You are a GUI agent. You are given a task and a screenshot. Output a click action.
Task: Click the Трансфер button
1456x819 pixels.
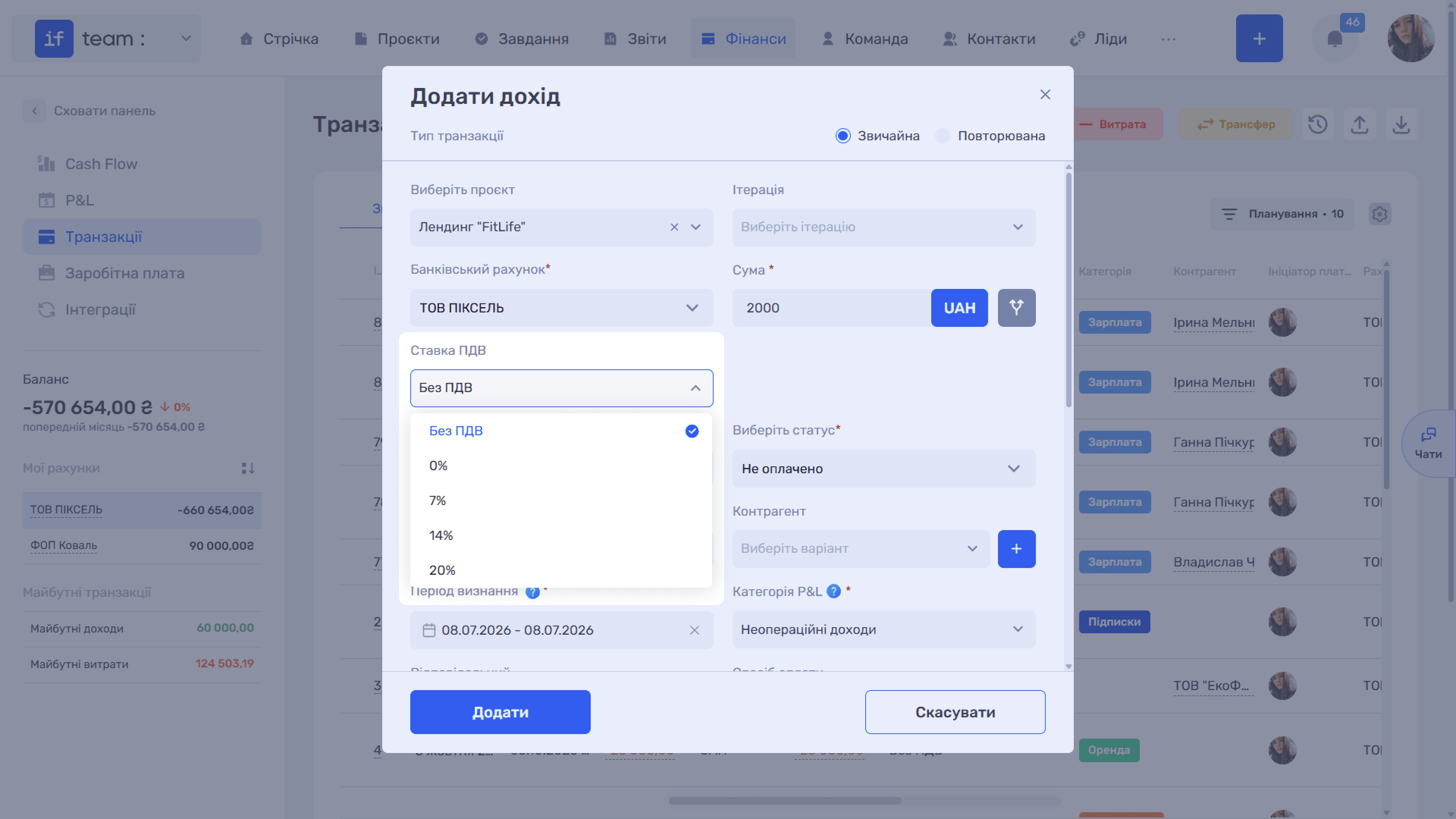click(1235, 124)
